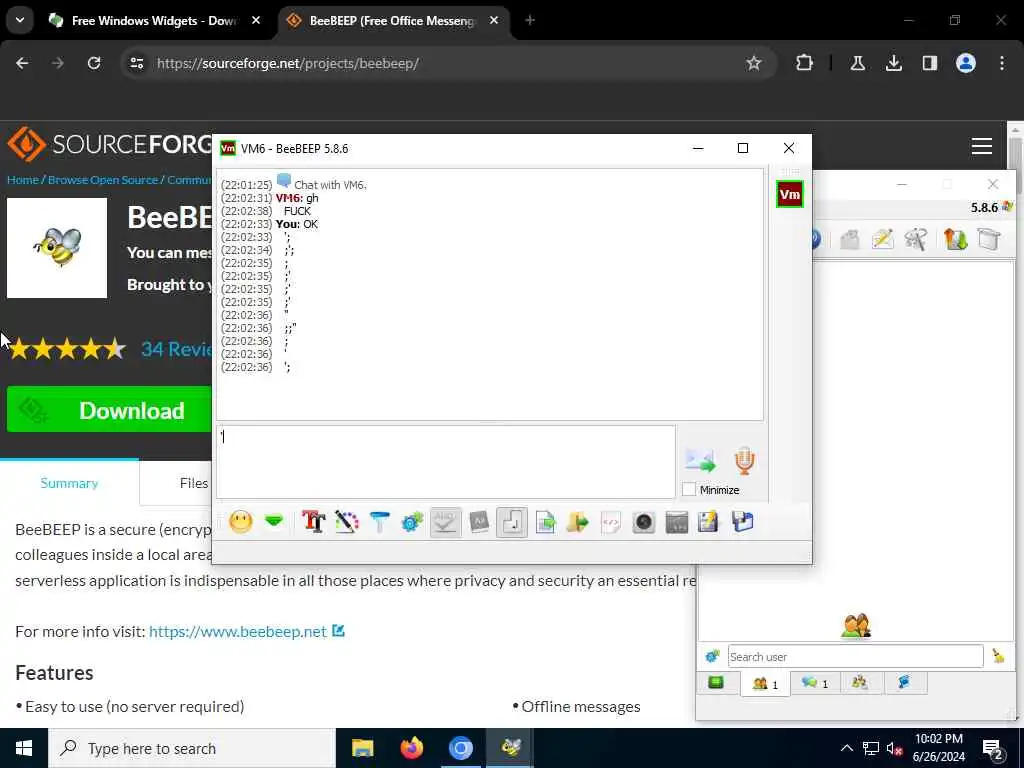
Task: Toggle the grayed book icon in chat toolbar
Action: [479, 522]
